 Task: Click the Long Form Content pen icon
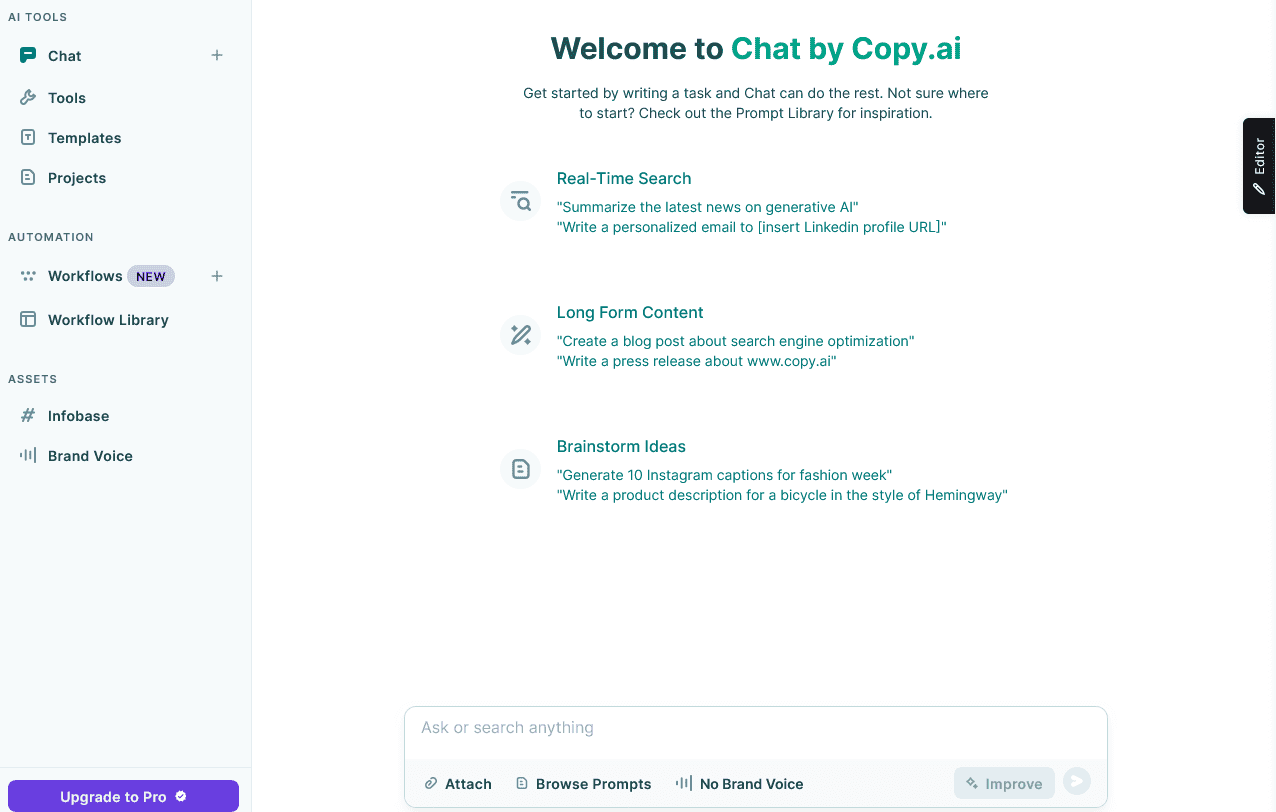[x=520, y=334]
